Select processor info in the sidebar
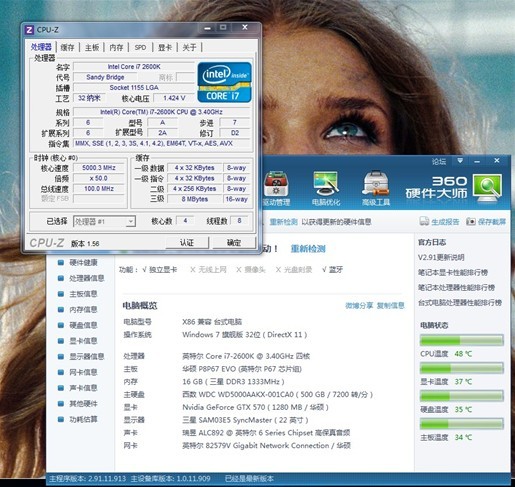515x487 pixels. click(87, 278)
